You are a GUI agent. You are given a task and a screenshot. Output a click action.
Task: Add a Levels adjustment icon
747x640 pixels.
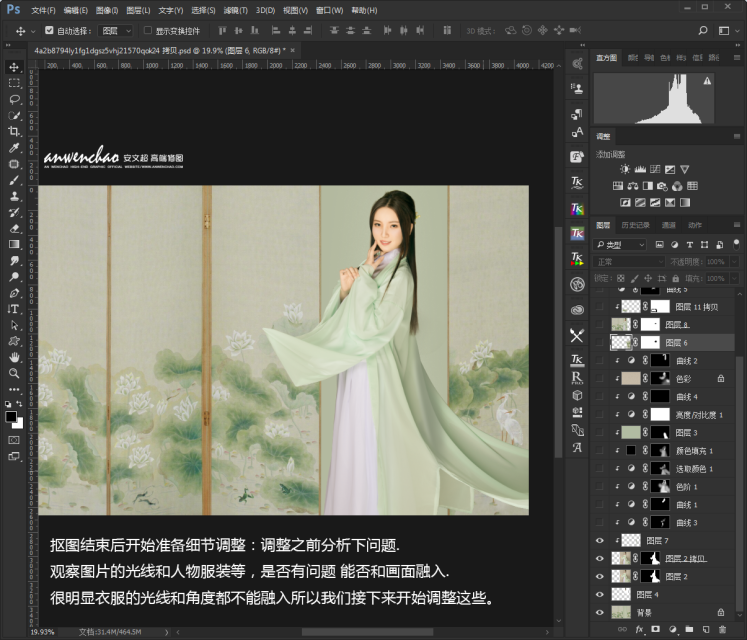[640, 169]
